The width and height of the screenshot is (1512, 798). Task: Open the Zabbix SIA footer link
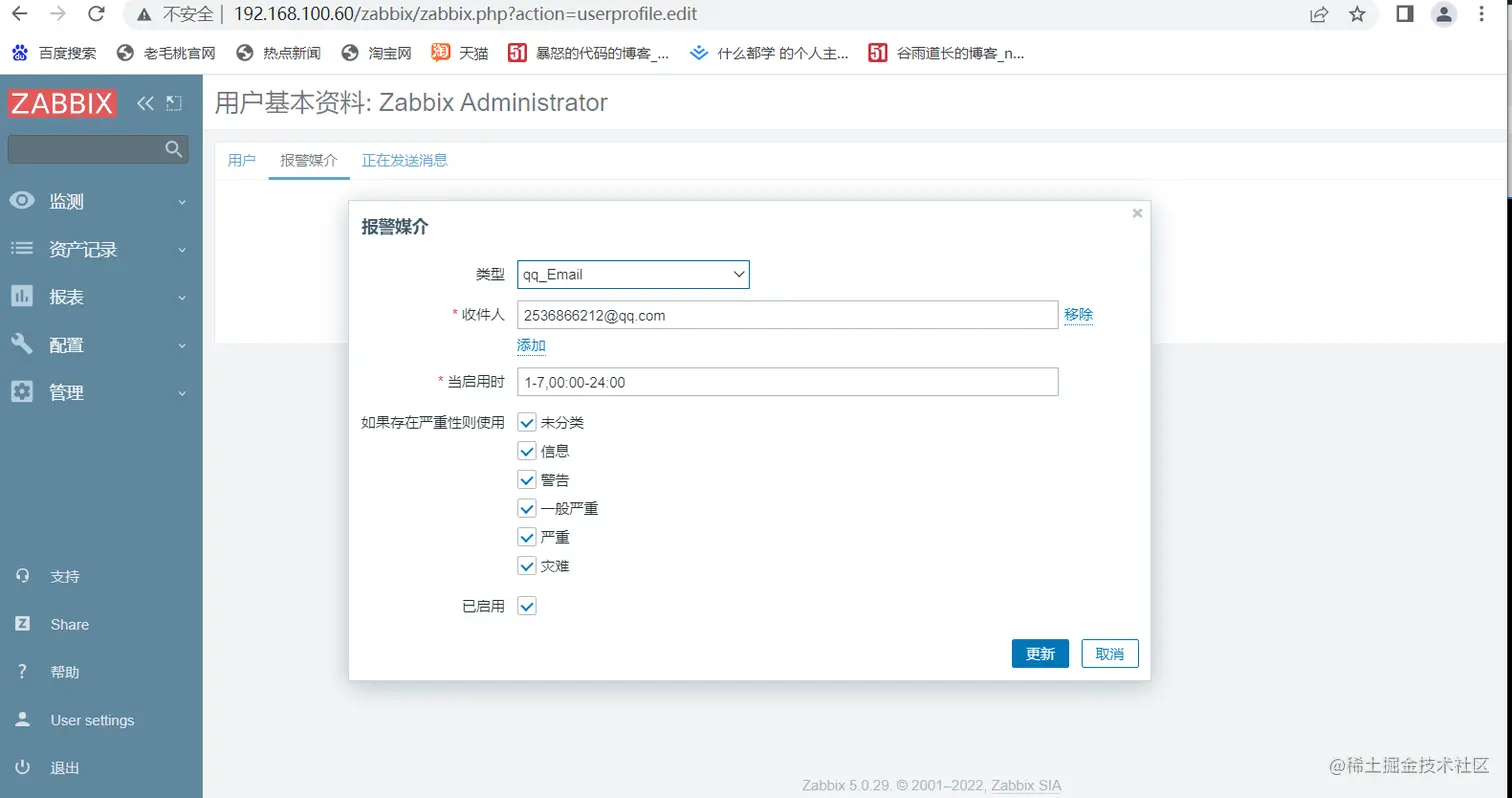click(1026, 786)
